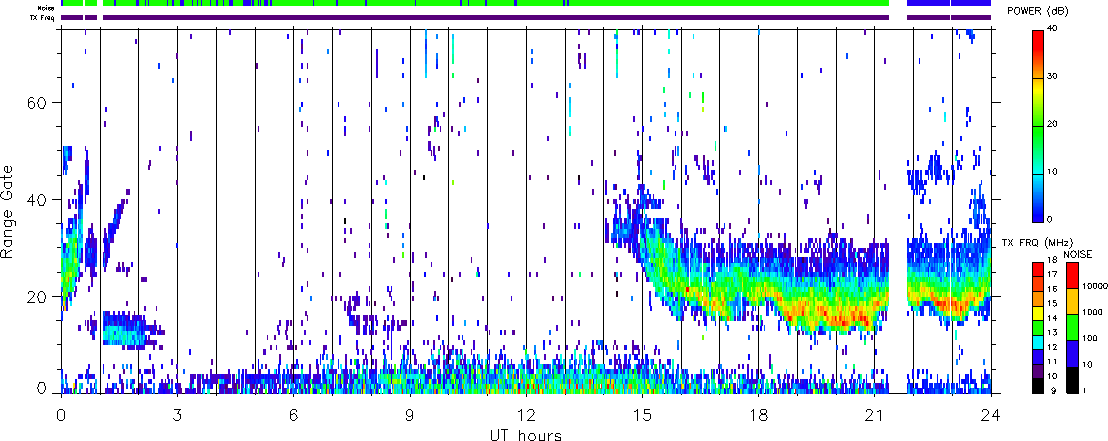Click the orange segment of the NOISE color bar
The width and height of the screenshot is (1108, 441).
point(1072,301)
